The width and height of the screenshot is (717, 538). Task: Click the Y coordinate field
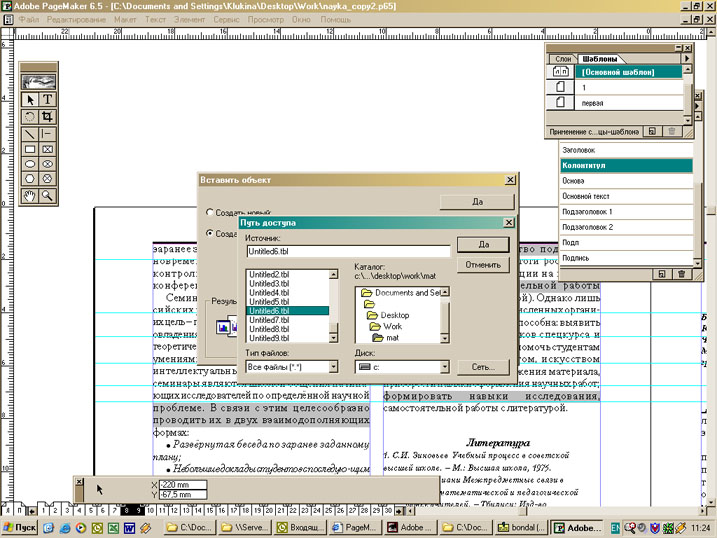click(182, 495)
